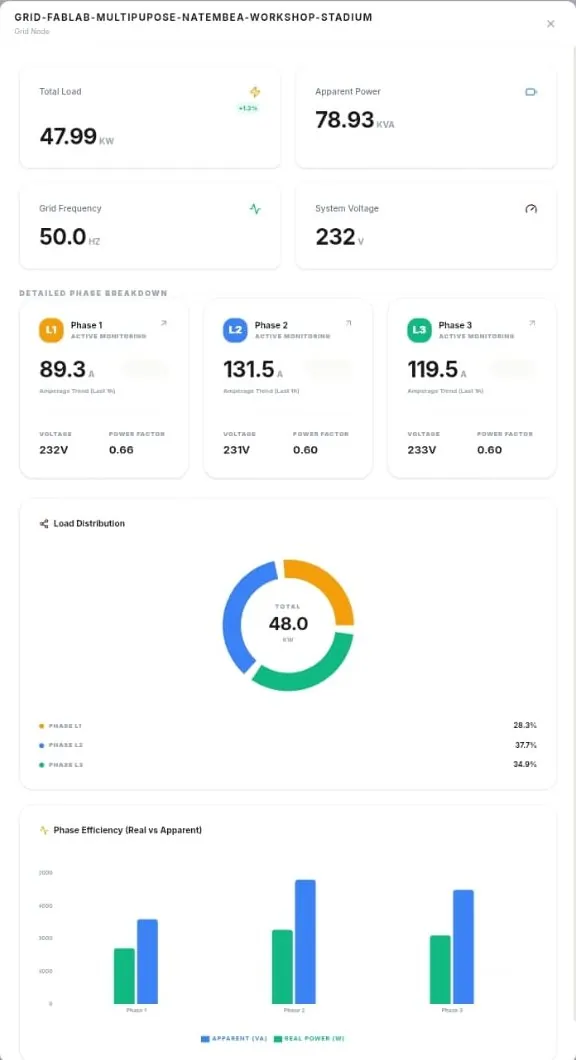576x1060 pixels.
Task: Click Phase 3 power factor 0.60
Action: pyautogui.click(x=489, y=450)
